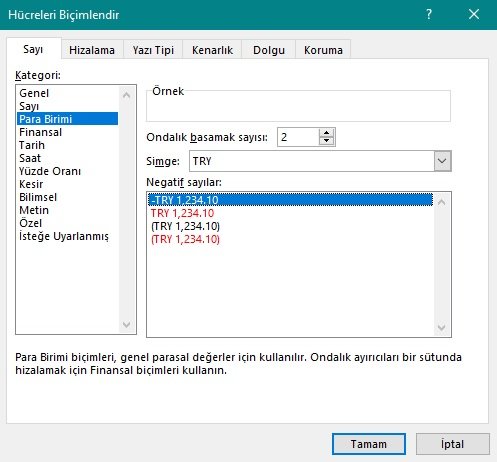Choose the Finansal category

point(68,132)
